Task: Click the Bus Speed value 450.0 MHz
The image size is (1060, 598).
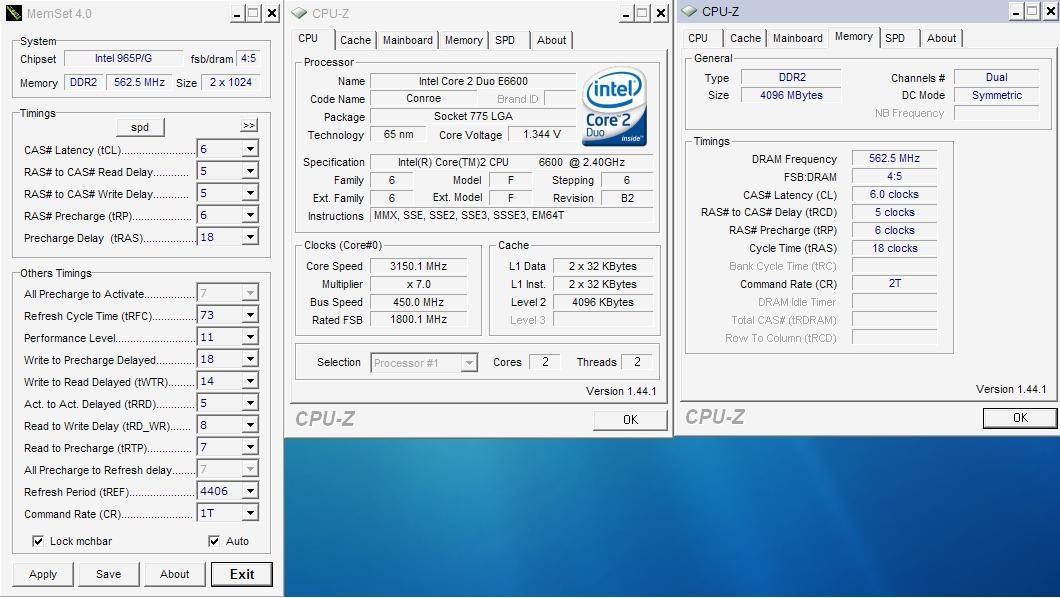Action: click(x=418, y=302)
